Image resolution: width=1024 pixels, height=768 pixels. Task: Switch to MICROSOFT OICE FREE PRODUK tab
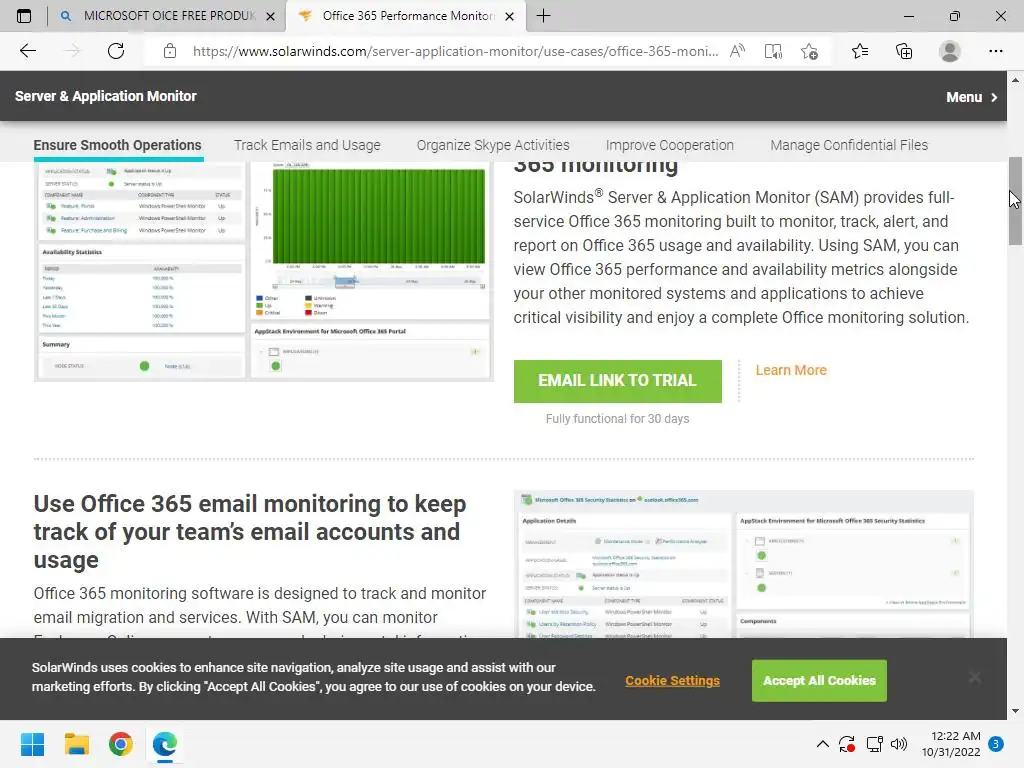tap(169, 16)
